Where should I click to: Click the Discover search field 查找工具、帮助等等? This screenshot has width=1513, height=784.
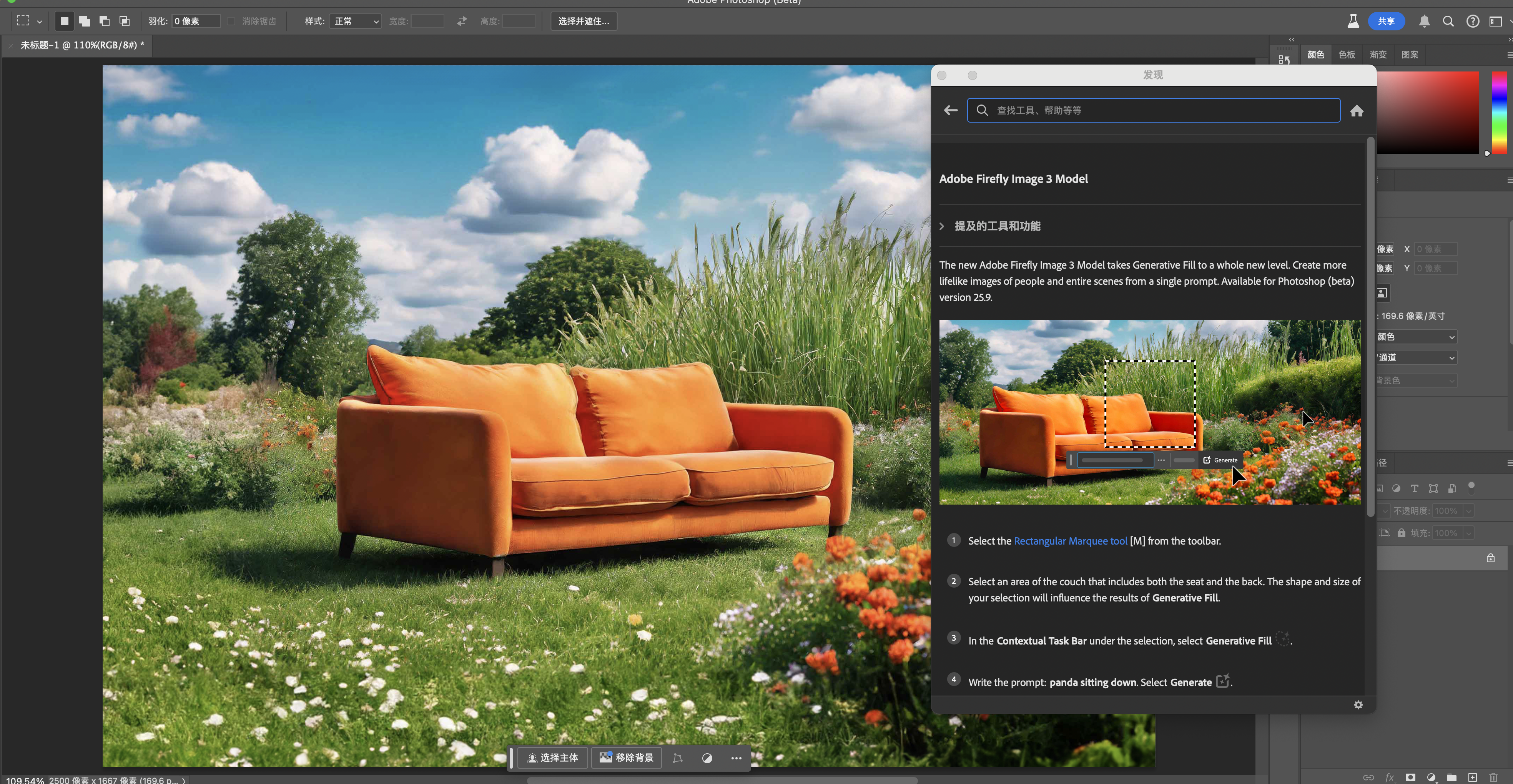pos(1154,110)
